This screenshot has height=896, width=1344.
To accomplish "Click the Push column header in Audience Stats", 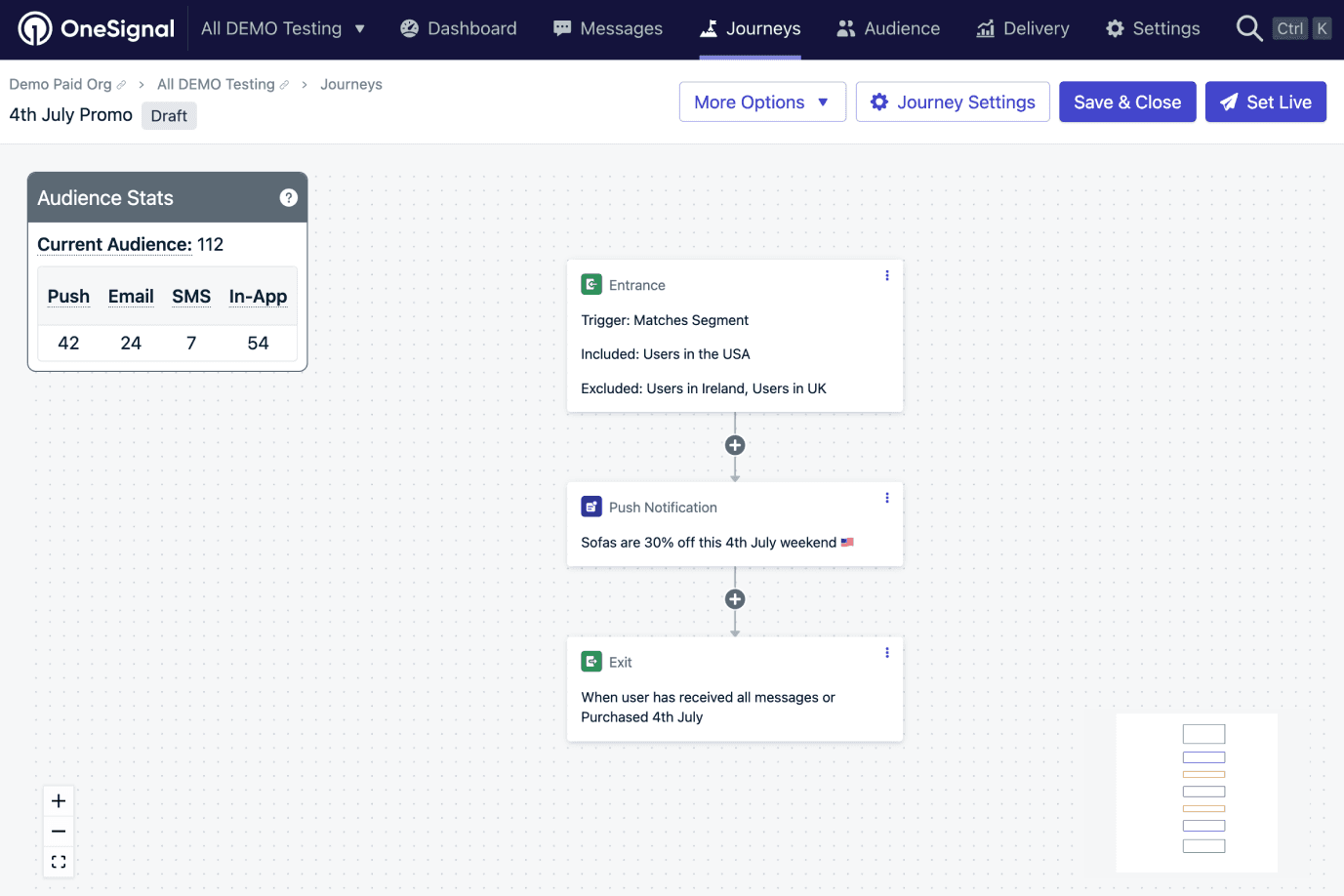I will click(67, 296).
